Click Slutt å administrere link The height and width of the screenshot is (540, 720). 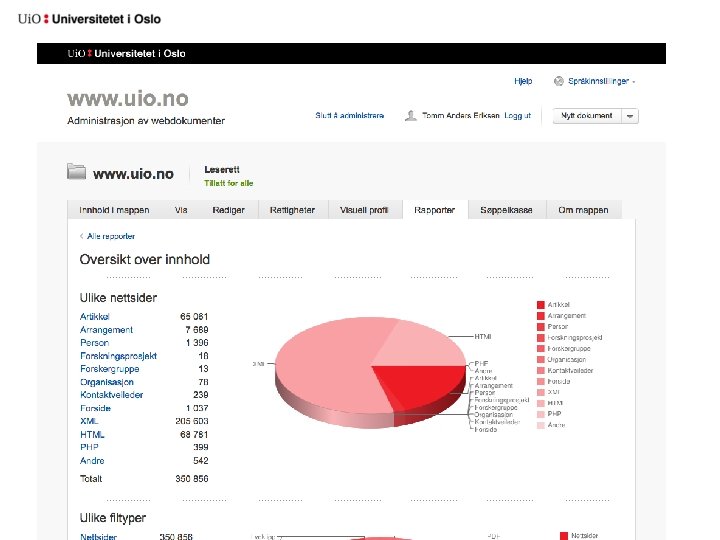349,116
